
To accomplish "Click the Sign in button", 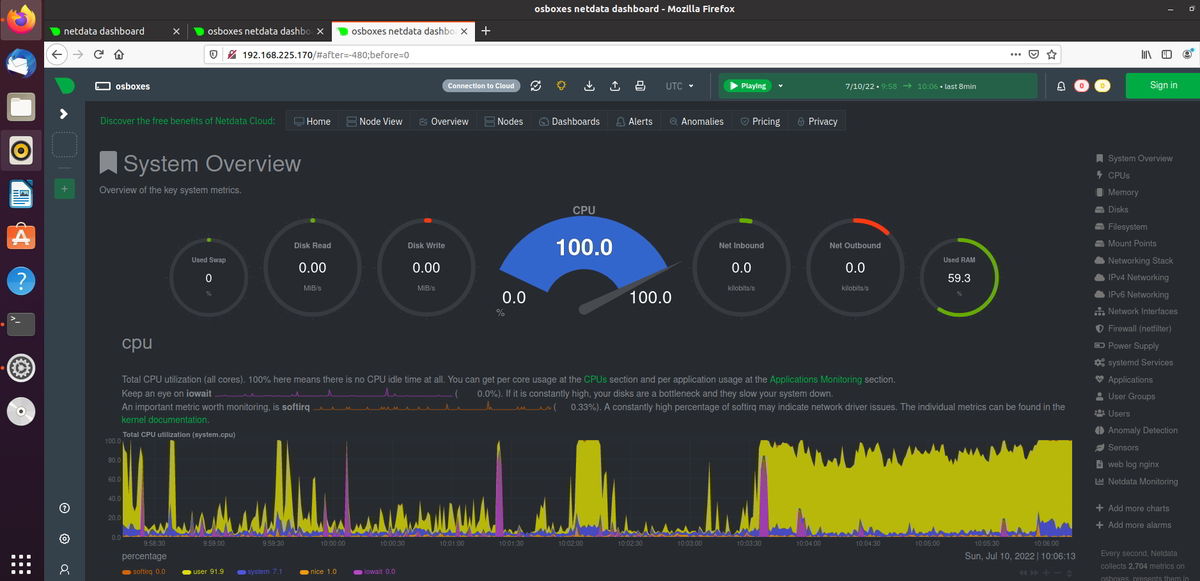I will point(1162,86).
